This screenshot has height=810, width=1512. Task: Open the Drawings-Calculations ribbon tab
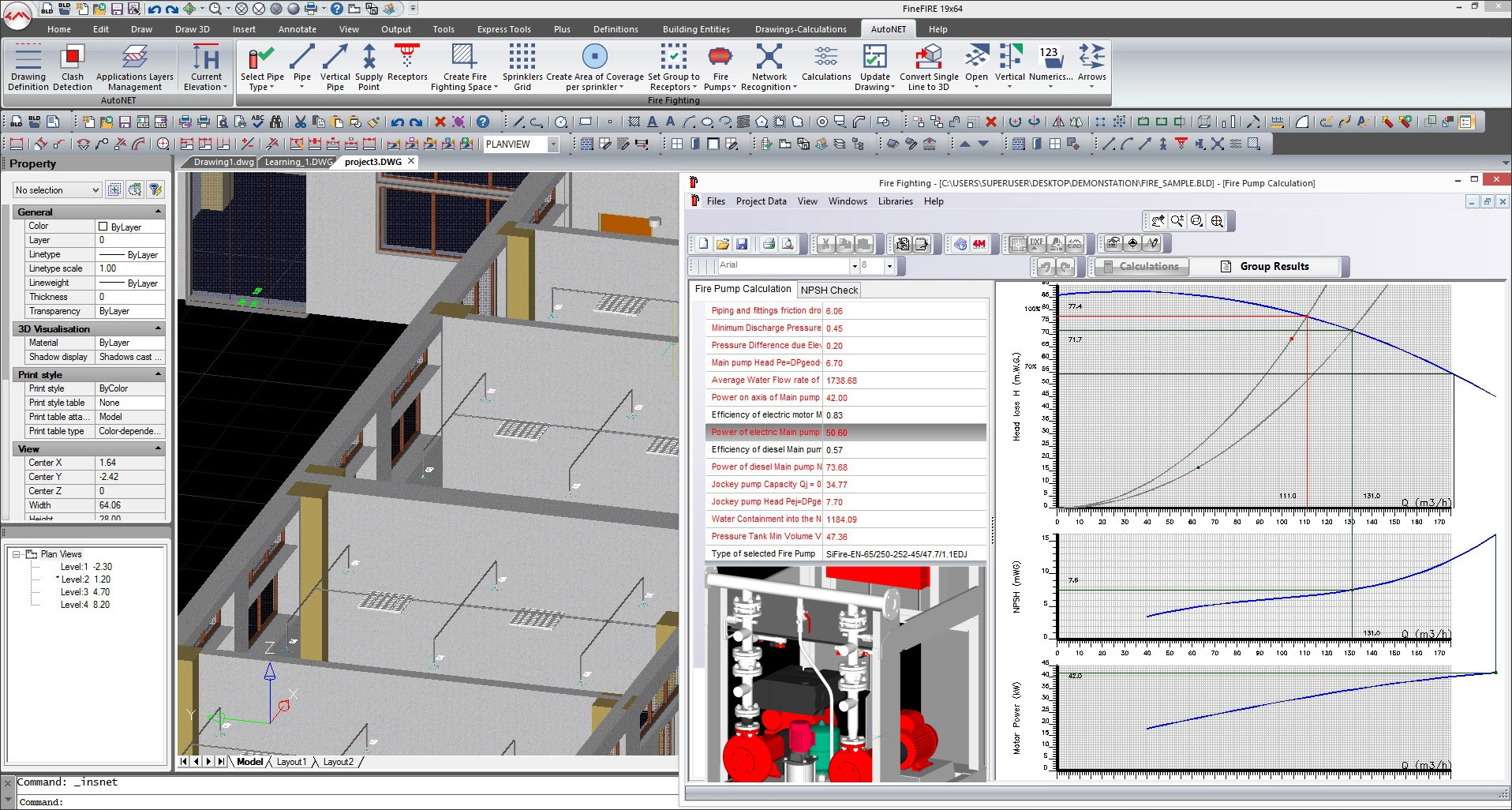(x=800, y=29)
